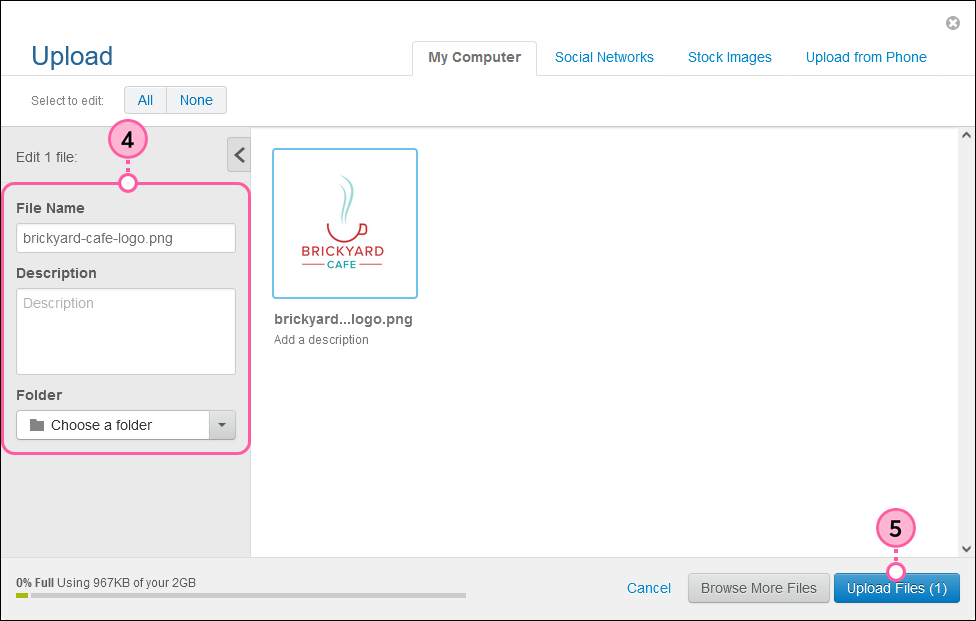This screenshot has height=621, width=976.
Task: Click Add a description under the thumbnail
Action: (x=321, y=340)
